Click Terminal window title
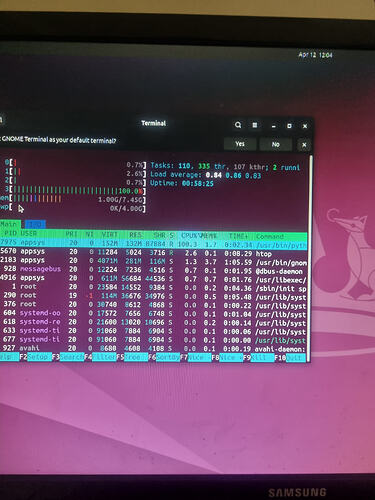 153,123
